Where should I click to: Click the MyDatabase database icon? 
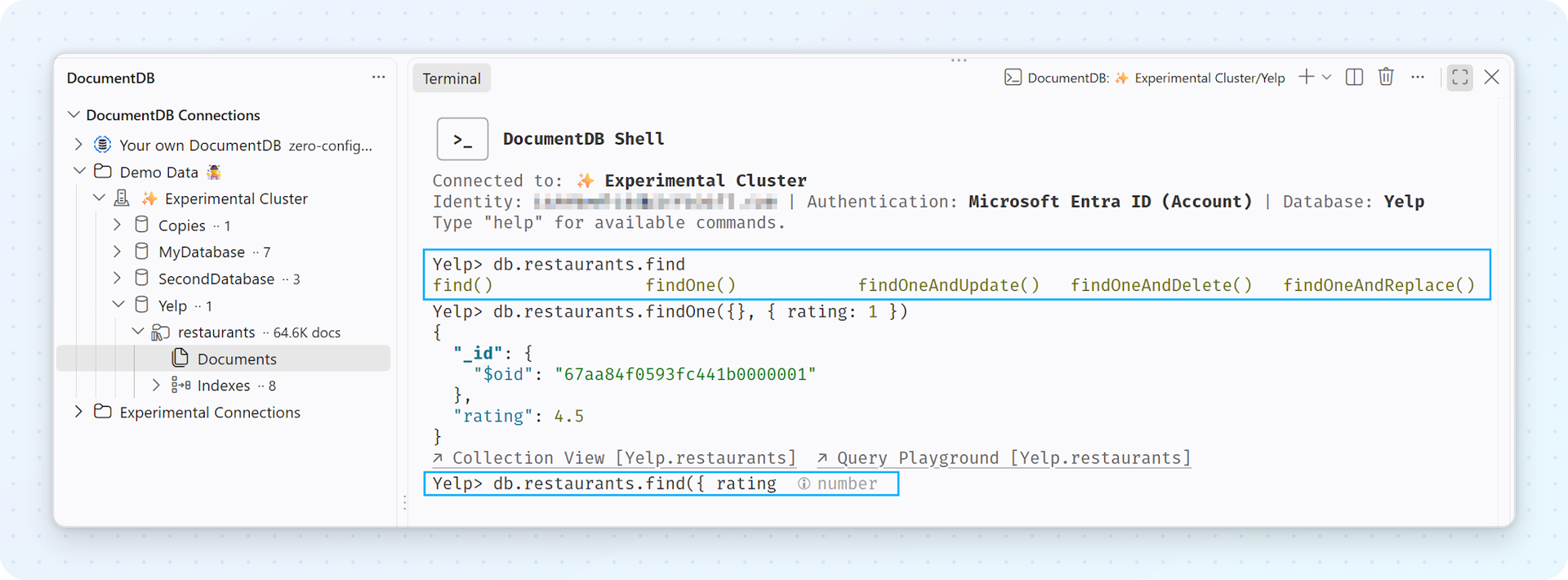[x=141, y=252]
